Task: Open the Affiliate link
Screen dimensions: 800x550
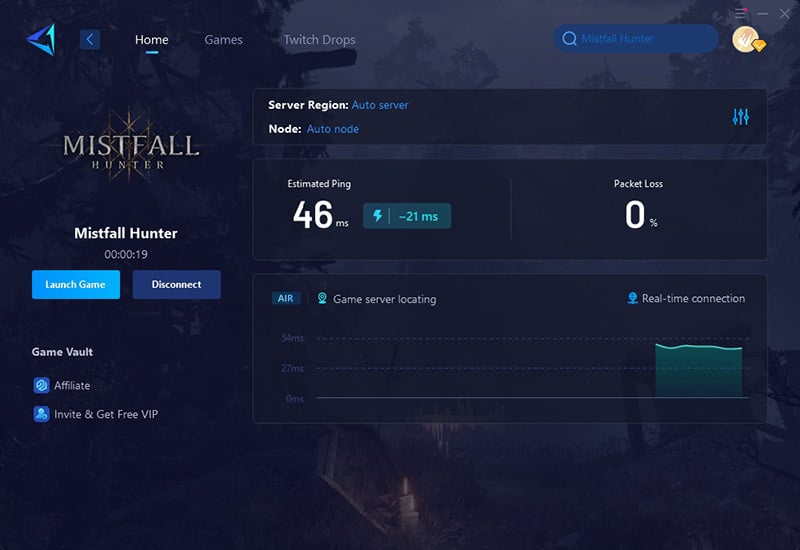Action: pyautogui.click(x=72, y=386)
